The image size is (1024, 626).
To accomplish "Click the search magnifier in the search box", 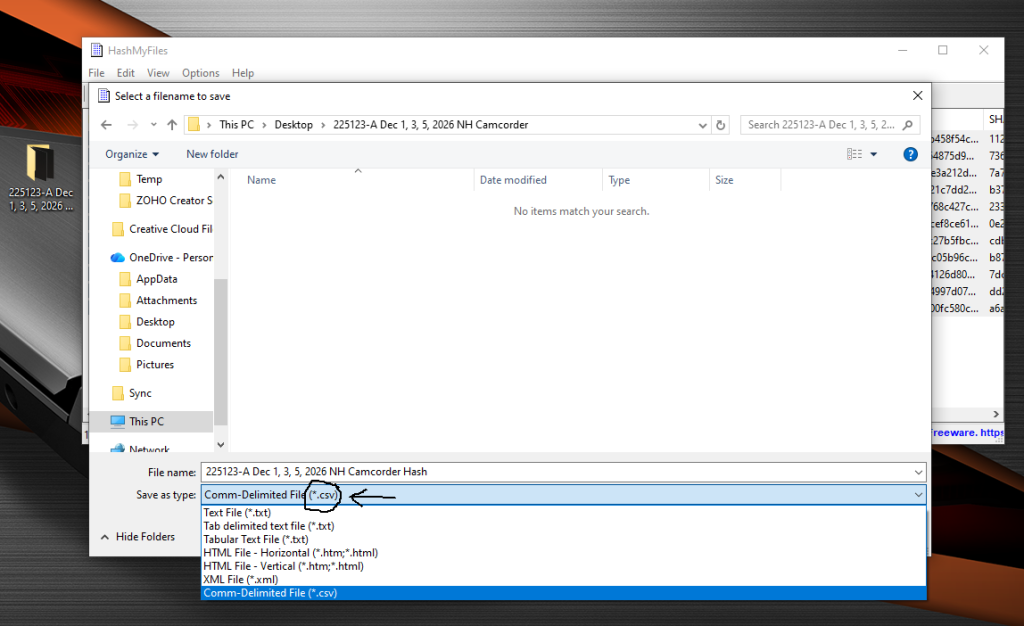I will tap(906, 124).
